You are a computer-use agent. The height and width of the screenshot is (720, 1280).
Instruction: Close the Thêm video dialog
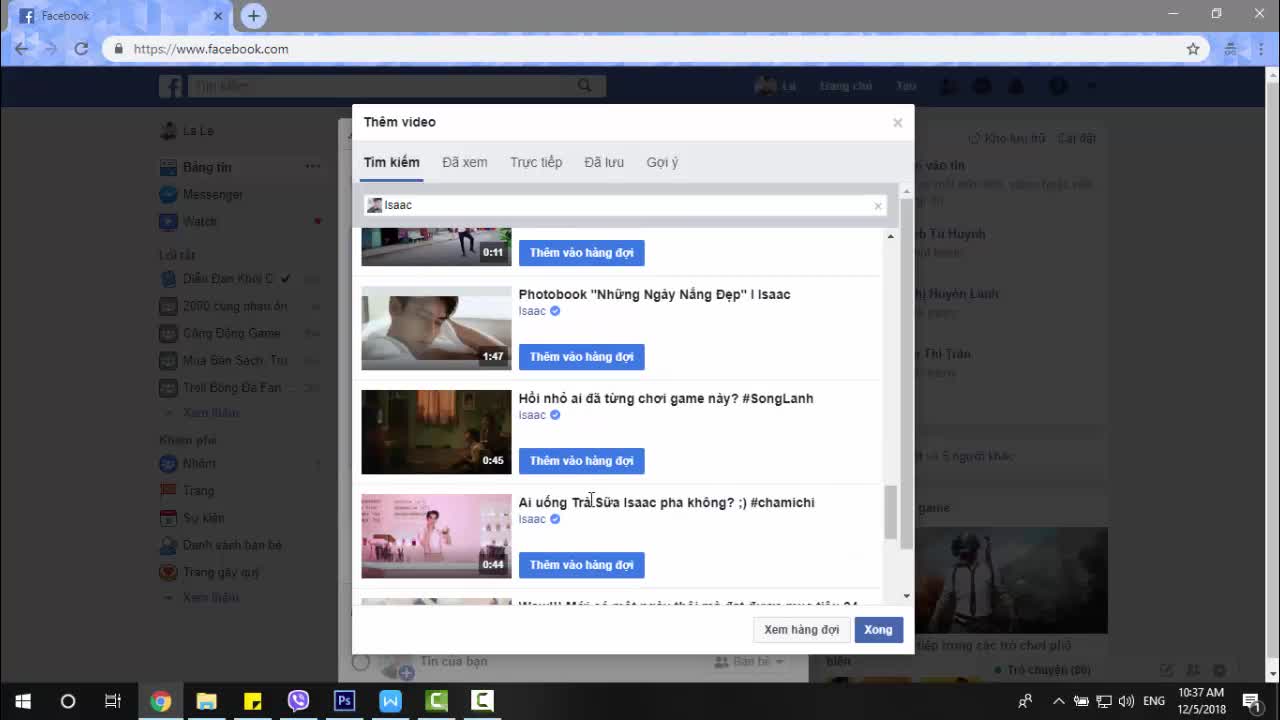pos(897,122)
